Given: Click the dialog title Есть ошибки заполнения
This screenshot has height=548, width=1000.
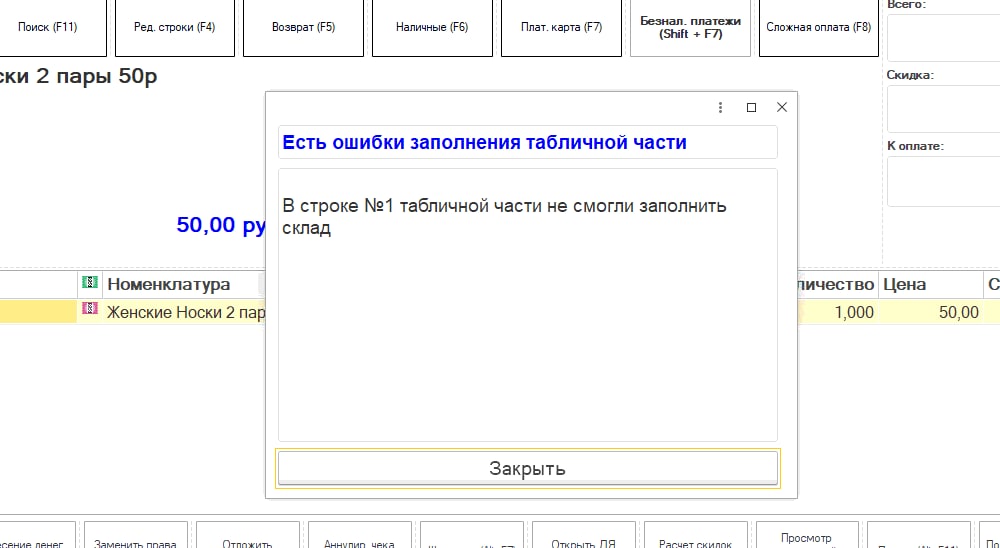Looking at the screenshot, I should pos(485,142).
